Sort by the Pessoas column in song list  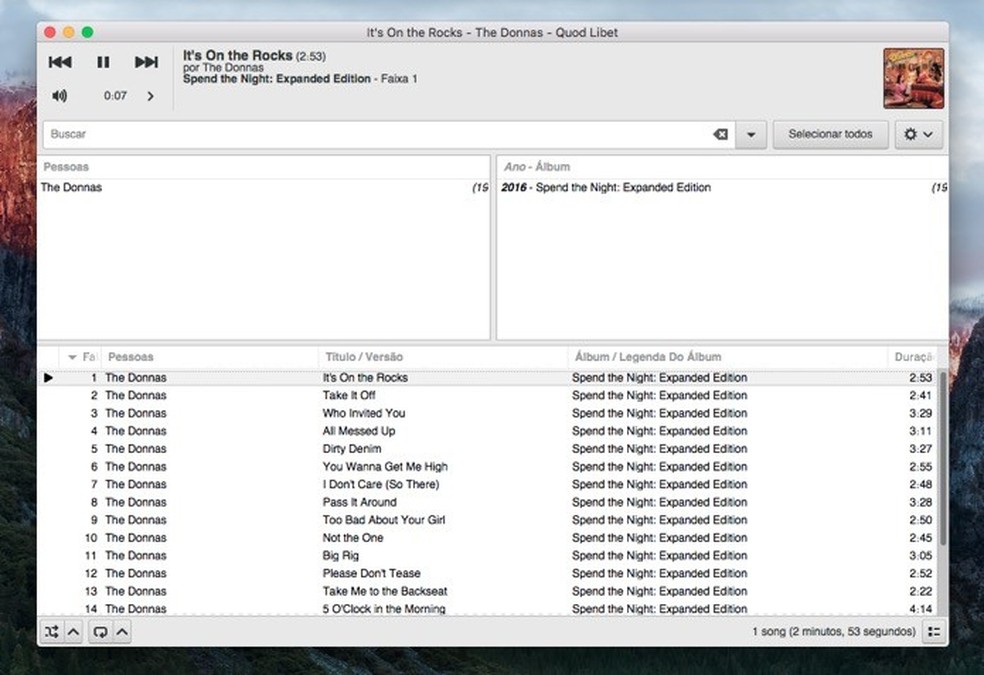(x=210, y=357)
